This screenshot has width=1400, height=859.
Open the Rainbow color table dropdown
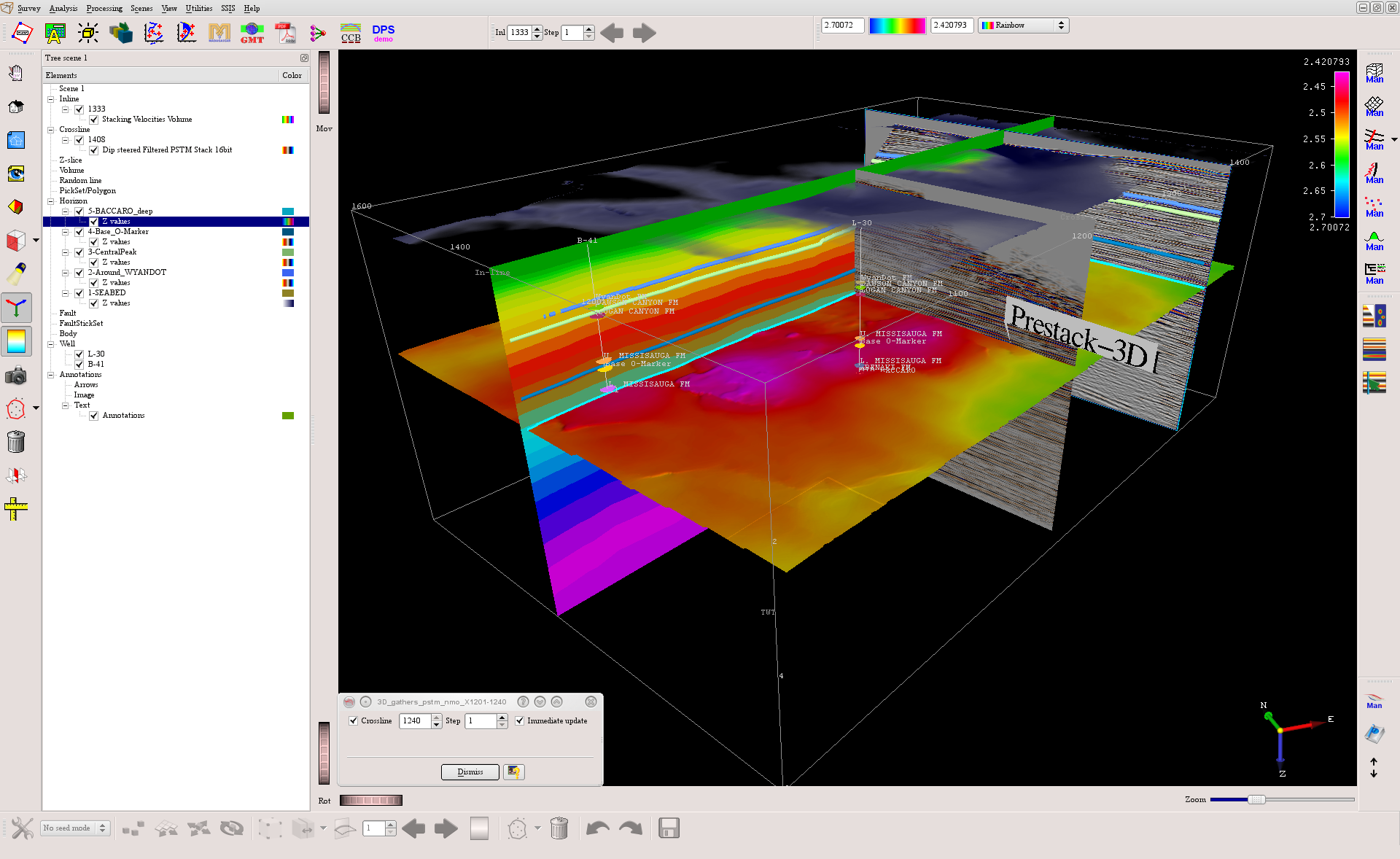pyautogui.click(x=1024, y=26)
